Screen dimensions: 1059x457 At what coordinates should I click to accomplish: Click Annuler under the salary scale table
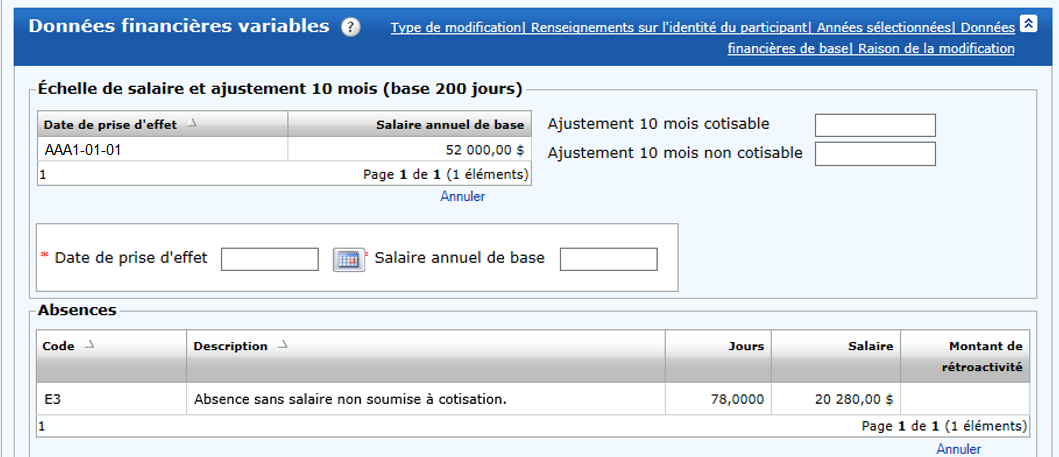coord(463,196)
